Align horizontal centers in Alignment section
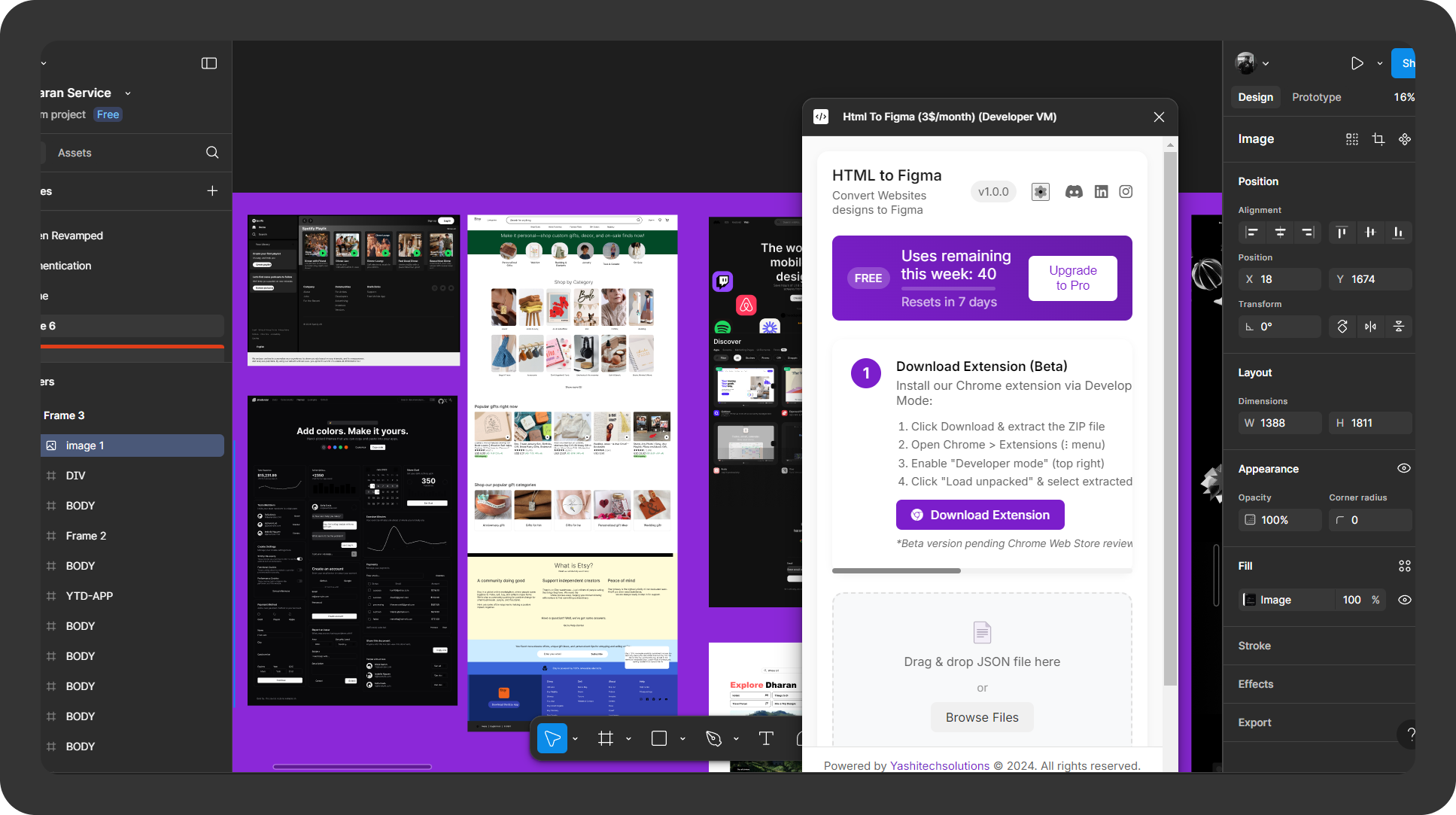Screen dimensions: 1456x815 (1280, 233)
